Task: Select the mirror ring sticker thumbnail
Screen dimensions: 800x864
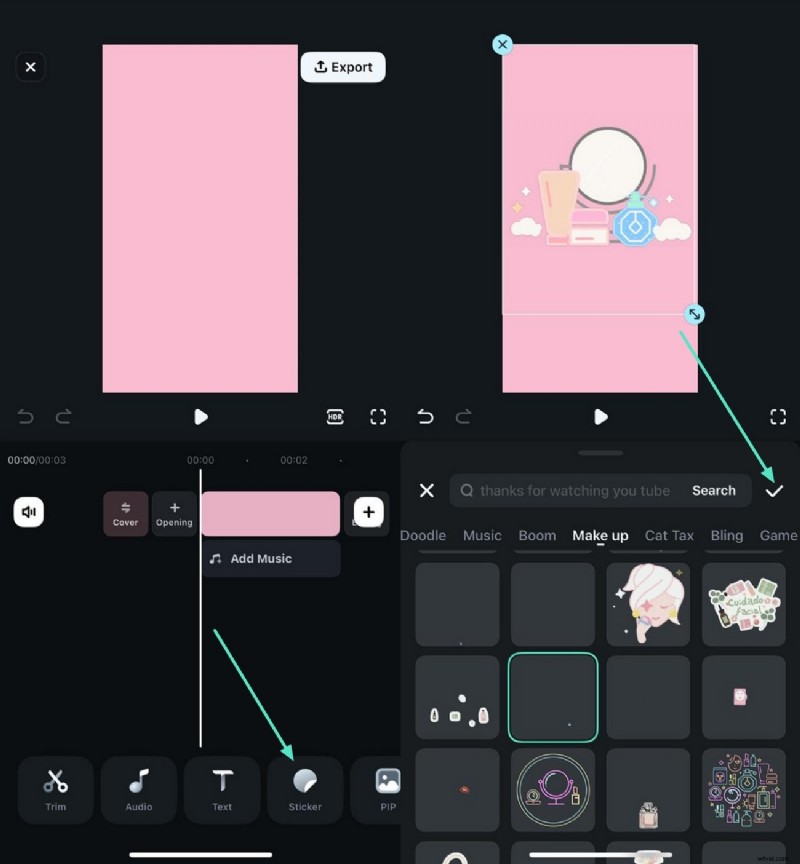Action: (552, 790)
